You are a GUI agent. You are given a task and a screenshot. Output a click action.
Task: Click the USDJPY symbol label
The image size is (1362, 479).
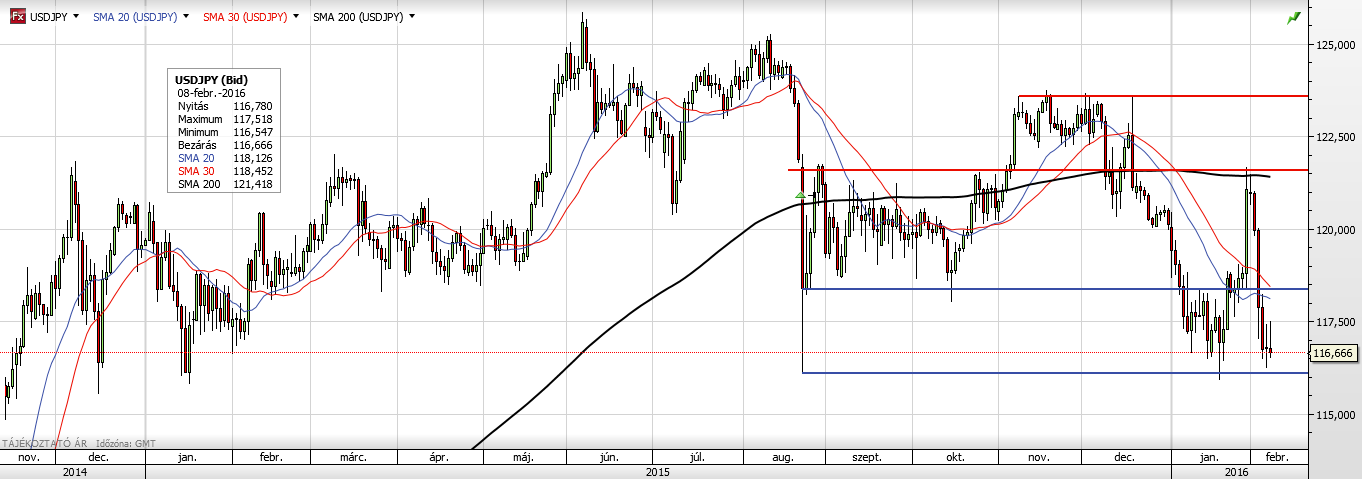pyautogui.click(x=48, y=17)
